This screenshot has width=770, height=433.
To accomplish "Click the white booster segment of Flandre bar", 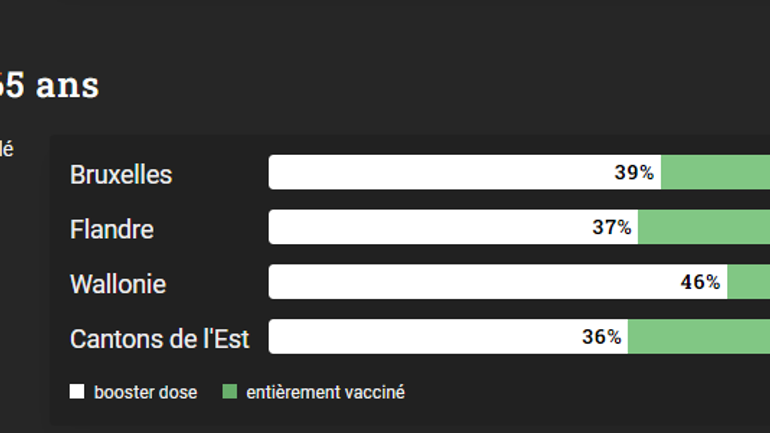I will (x=430, y=228).
